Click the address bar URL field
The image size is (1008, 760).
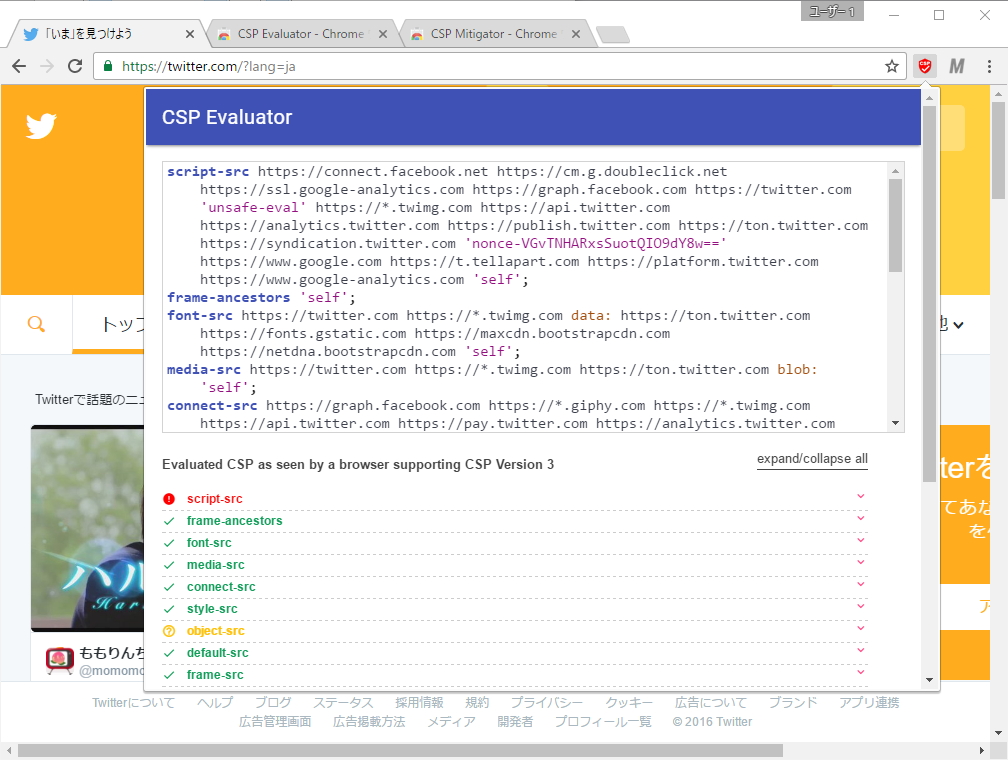click(500, 66)
